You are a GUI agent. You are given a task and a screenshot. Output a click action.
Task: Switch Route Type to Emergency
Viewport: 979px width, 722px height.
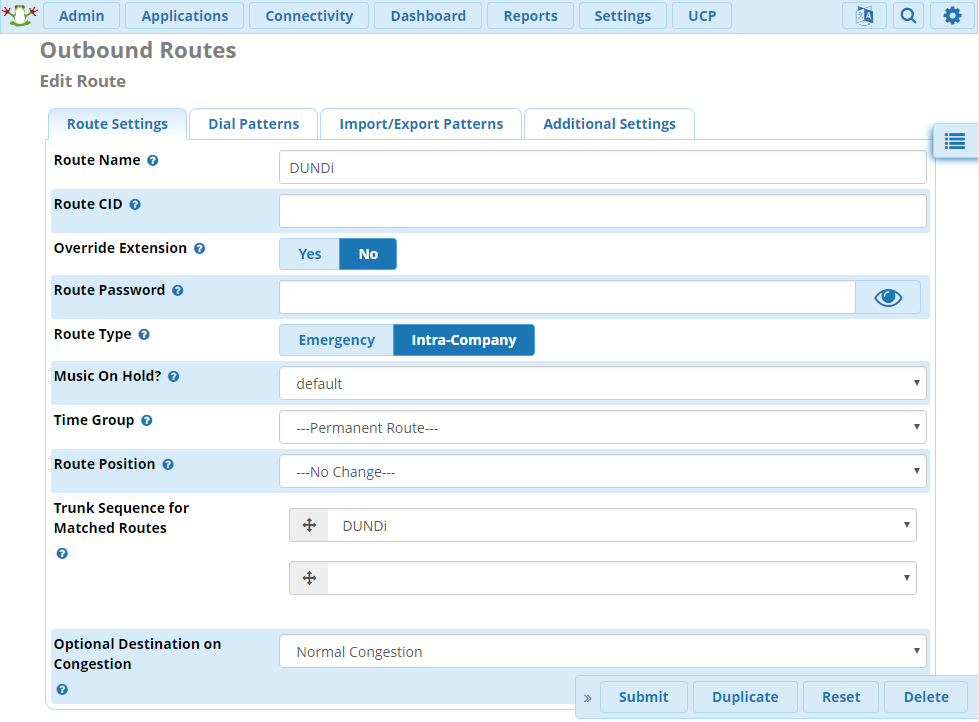335,339
